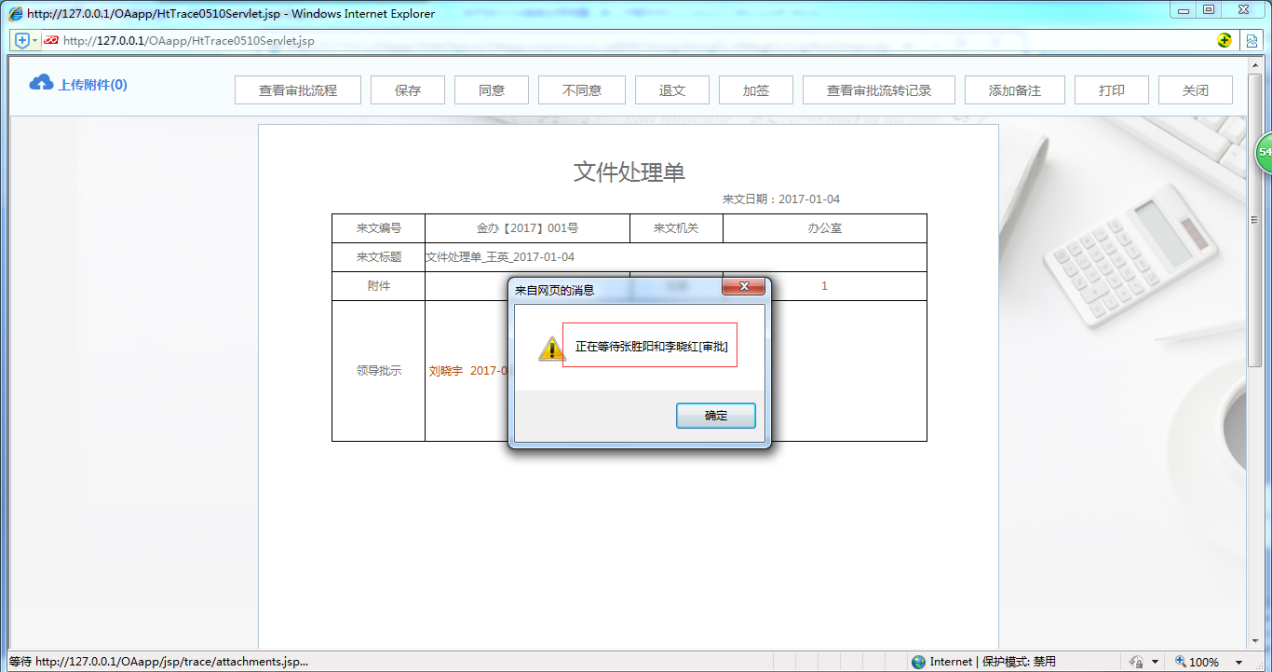Click the green 54 badge at right edge
The width and height of the screenshot is (1272, 672).
1264,153
